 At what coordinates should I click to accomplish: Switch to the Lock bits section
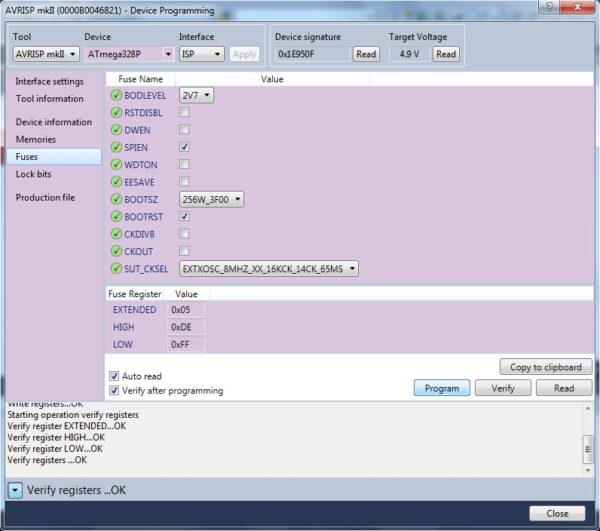(x=34, y=174)
